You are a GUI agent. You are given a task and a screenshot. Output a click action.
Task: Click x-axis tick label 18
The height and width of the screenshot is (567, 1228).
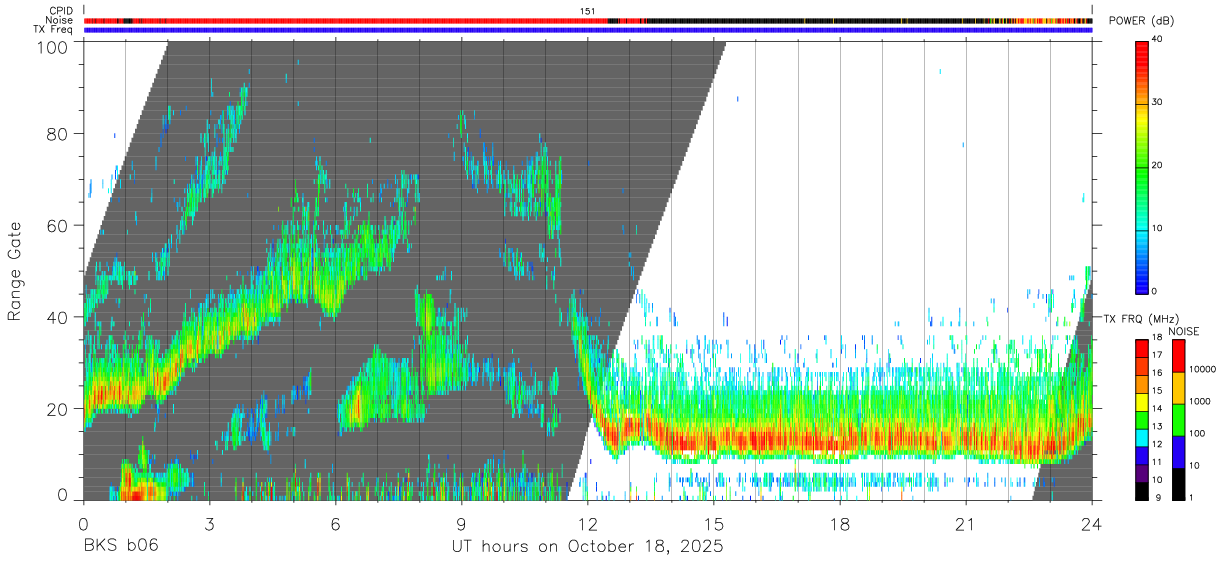[x=840, y=523]
